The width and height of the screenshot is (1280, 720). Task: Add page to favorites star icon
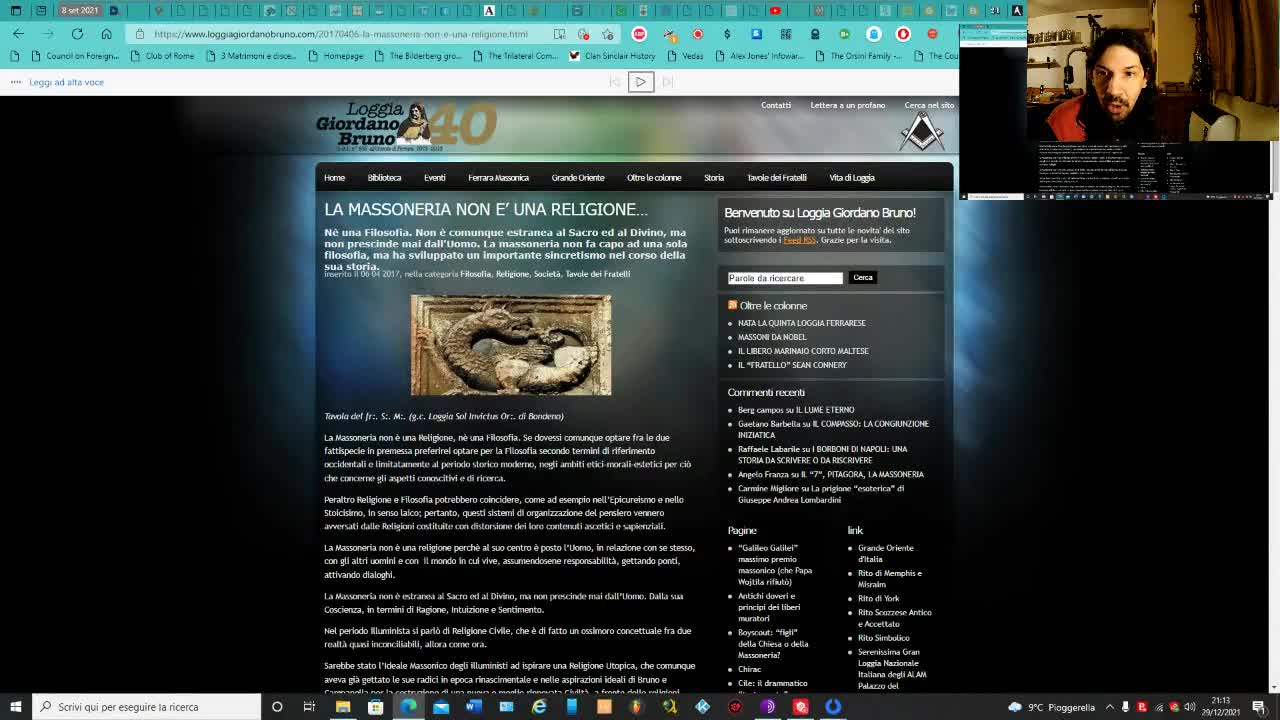tap(607, 34)
